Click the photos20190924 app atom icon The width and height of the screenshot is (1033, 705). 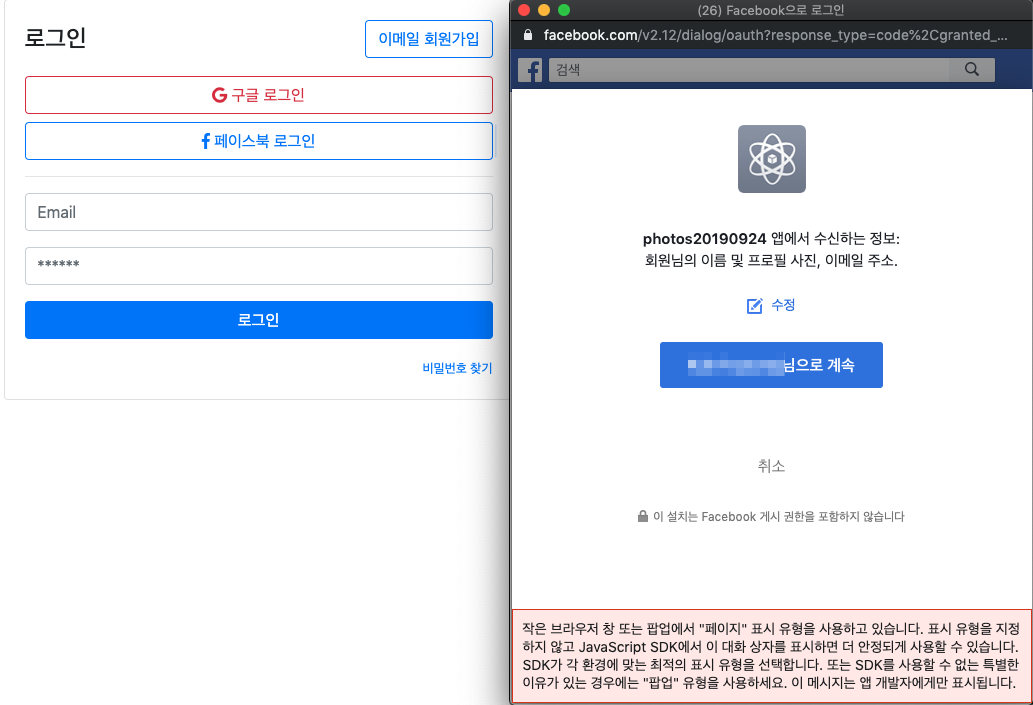click(771, 159)
